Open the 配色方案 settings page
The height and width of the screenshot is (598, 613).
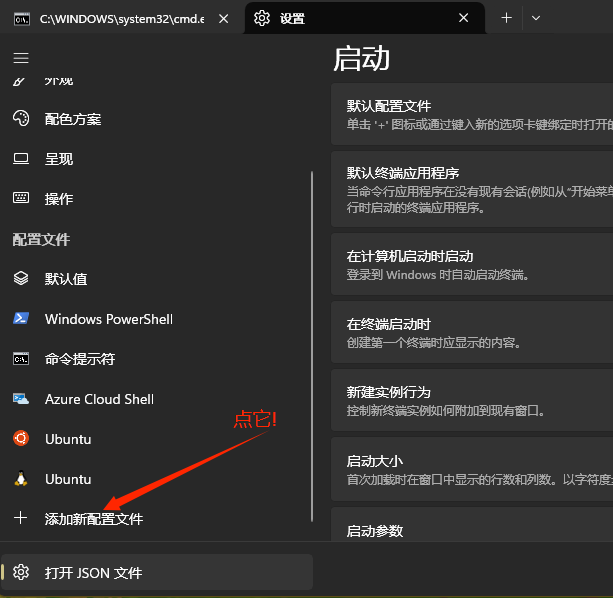[156, 119]
